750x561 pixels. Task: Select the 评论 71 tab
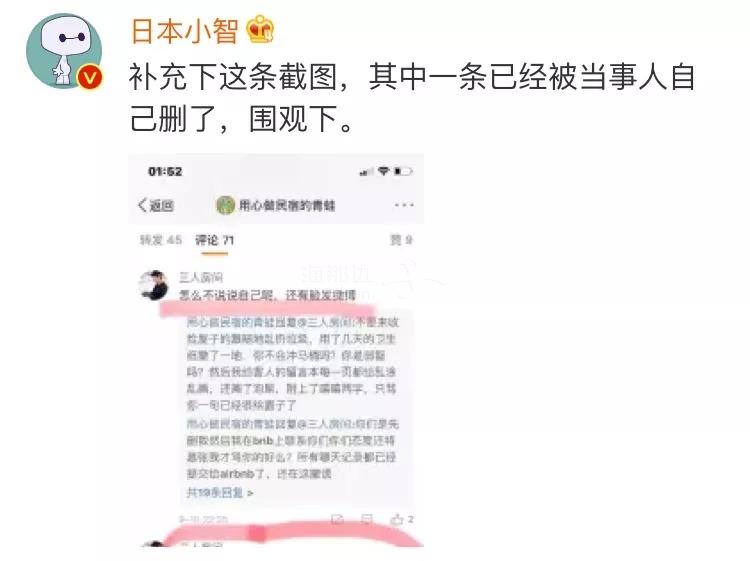[x=214, y=240]
